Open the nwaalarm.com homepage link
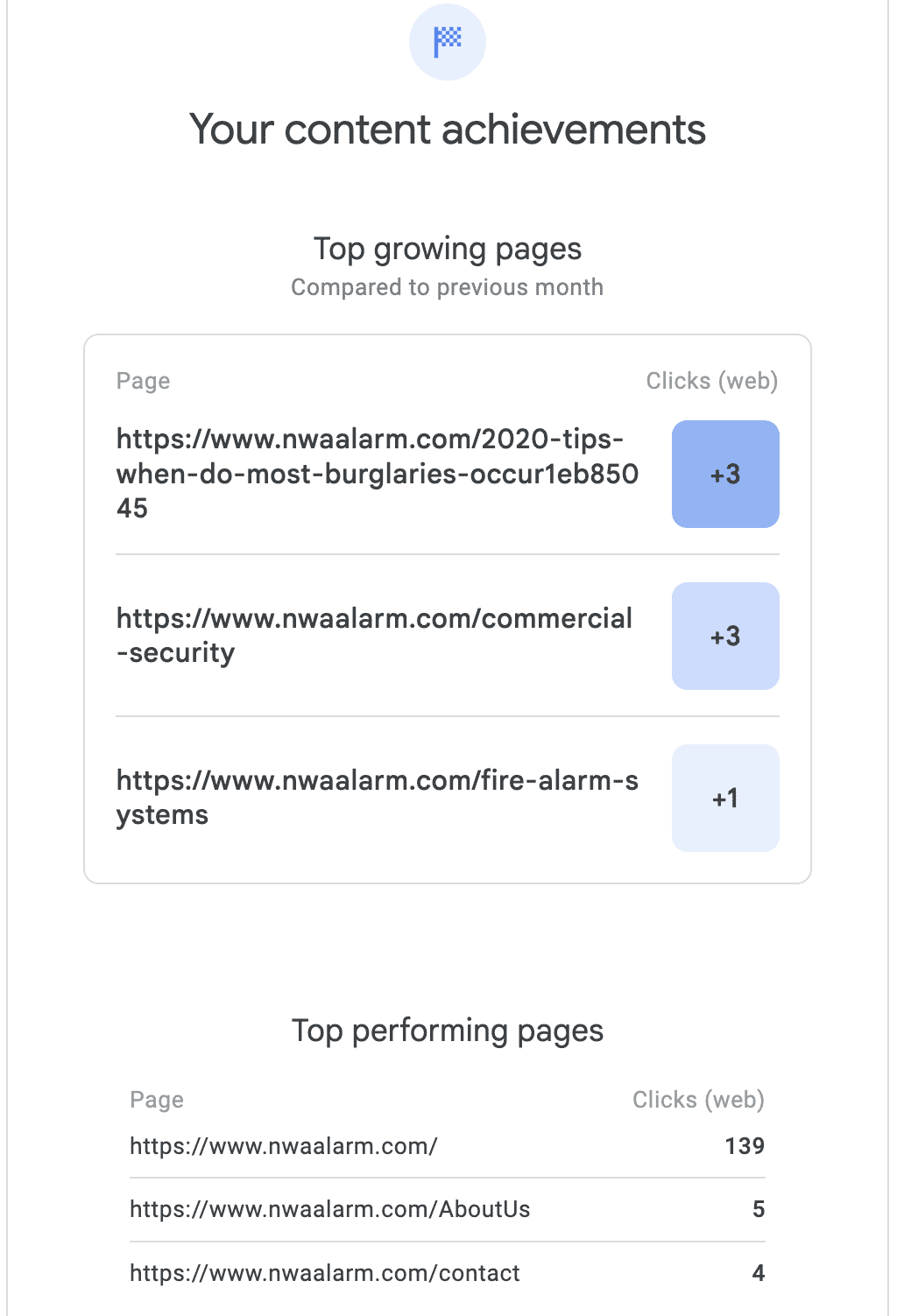Viewport: 897px width, 1316px height. tap(283, 1146)
